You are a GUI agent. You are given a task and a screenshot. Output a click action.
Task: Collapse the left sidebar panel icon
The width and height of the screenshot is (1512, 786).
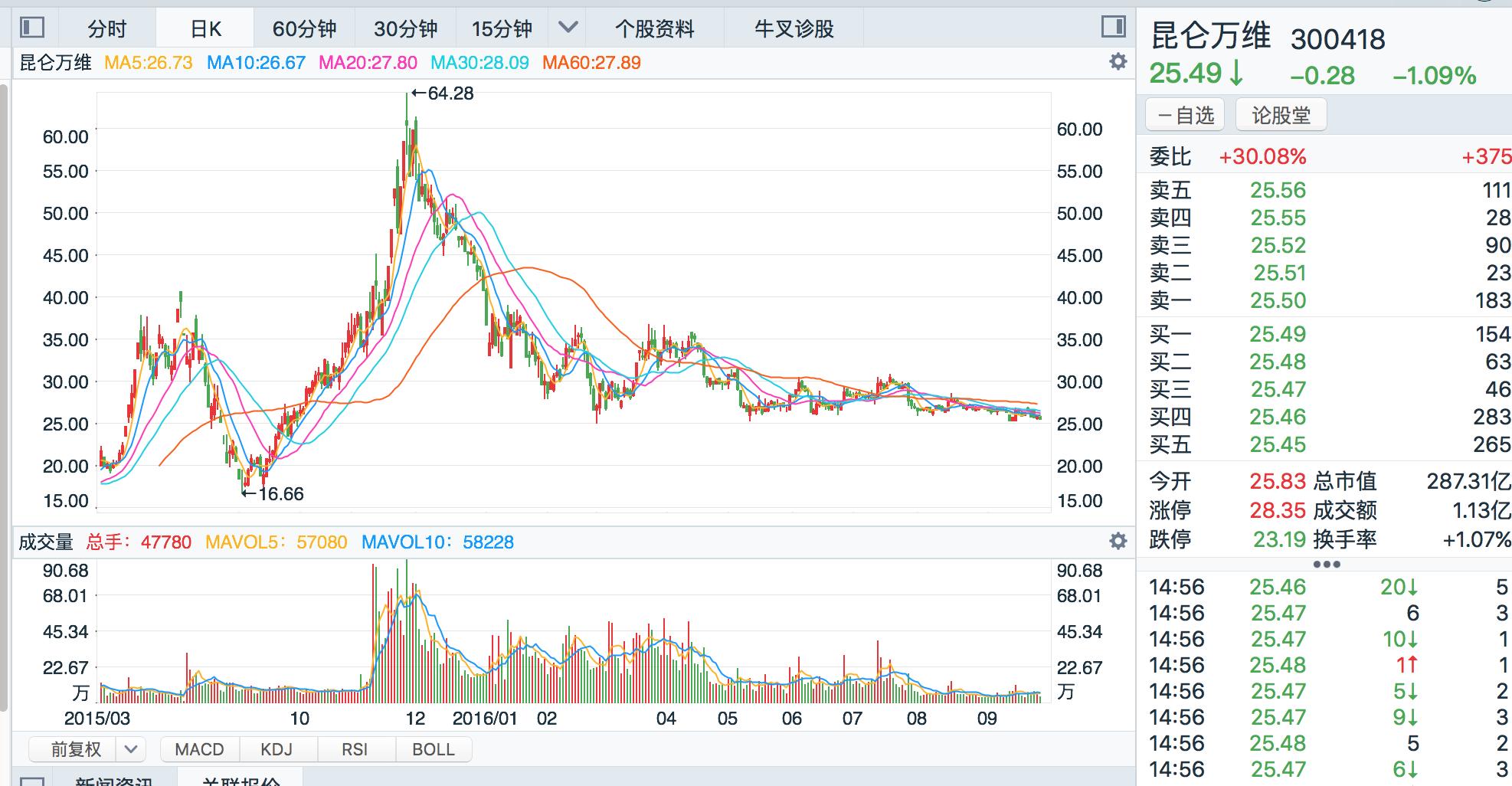pos(31,28)
